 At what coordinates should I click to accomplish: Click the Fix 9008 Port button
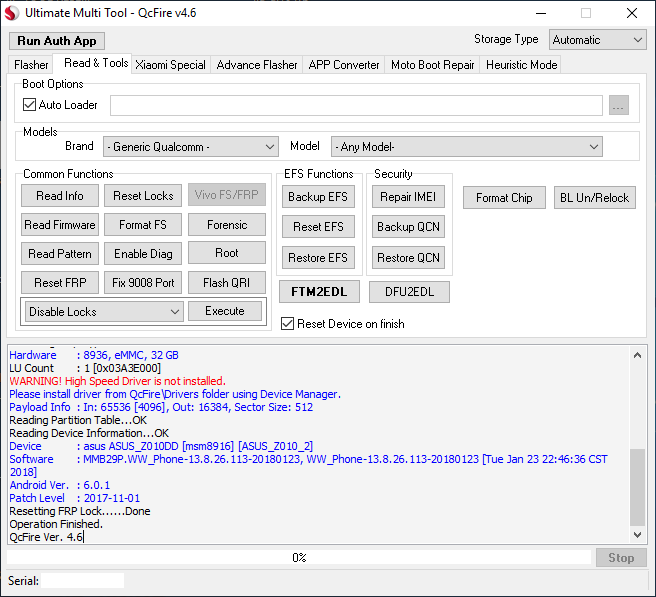tap(143, 283)
